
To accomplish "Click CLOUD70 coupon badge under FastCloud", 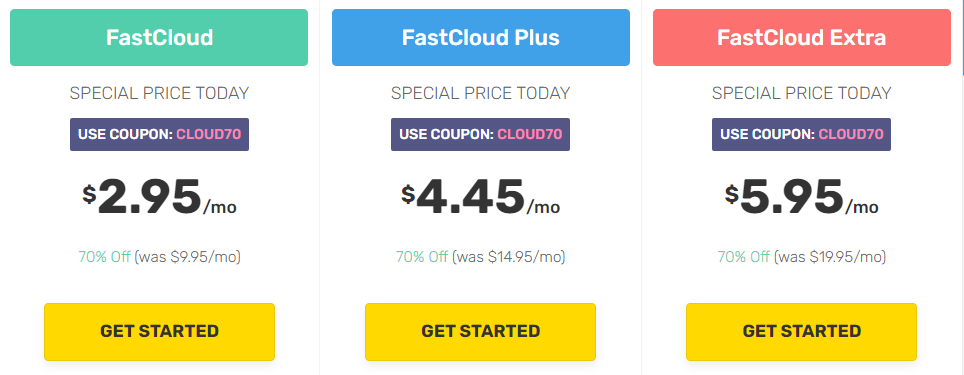I will (159, 135).
